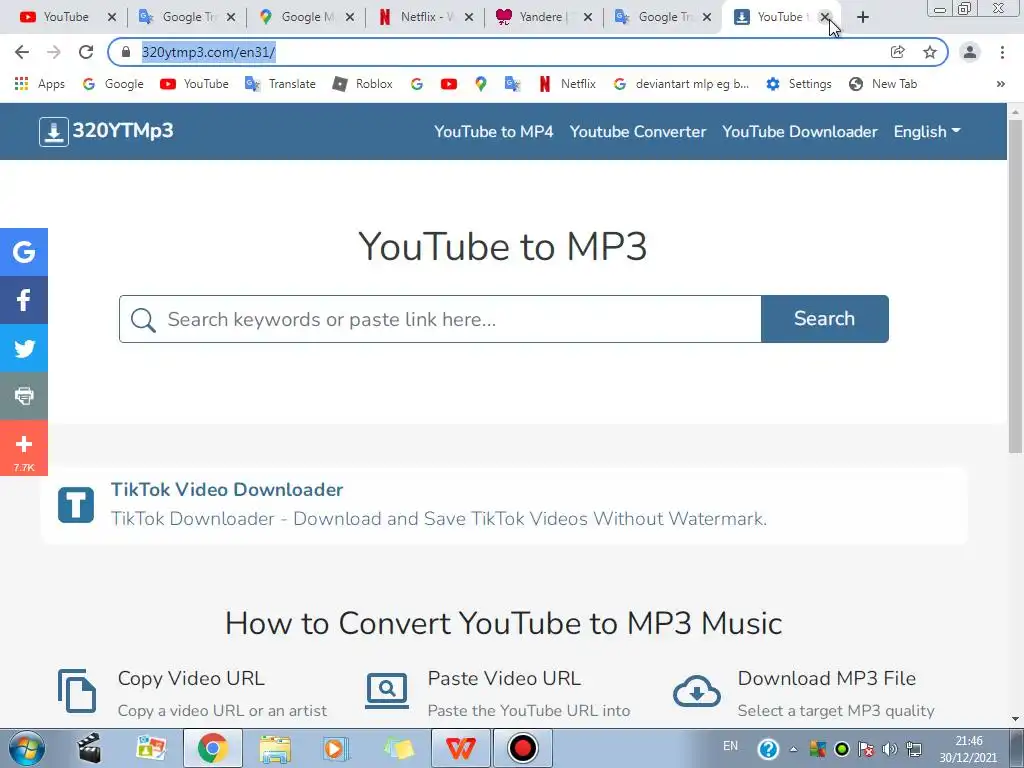Switch to the Netflix tab

[425, 17]
